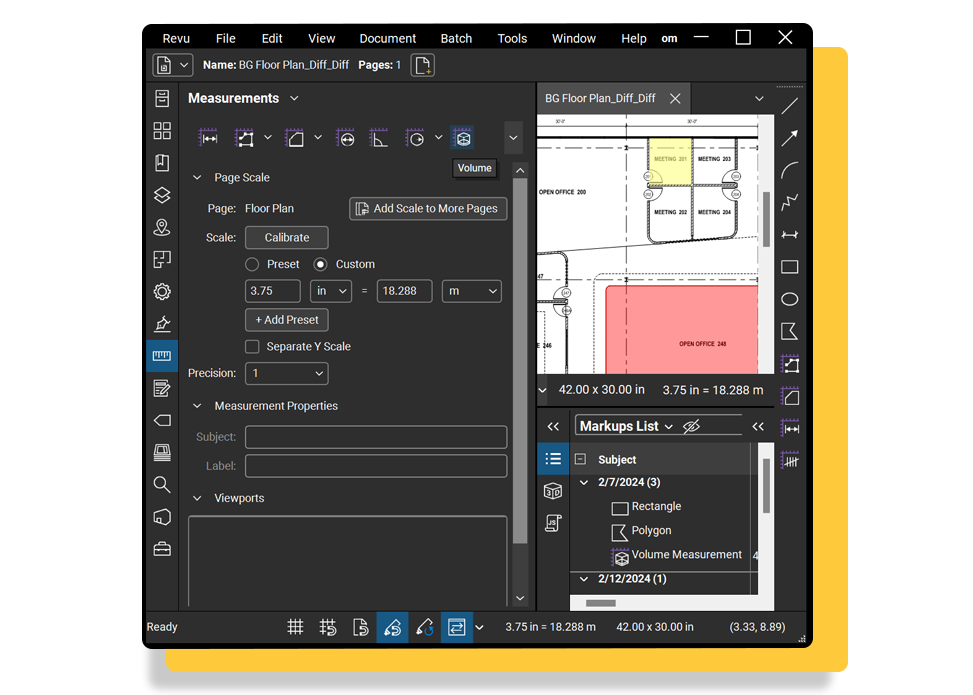Screen dimensions: 973x695
Task: Select the Preset radio button
Action: [253, 264]
